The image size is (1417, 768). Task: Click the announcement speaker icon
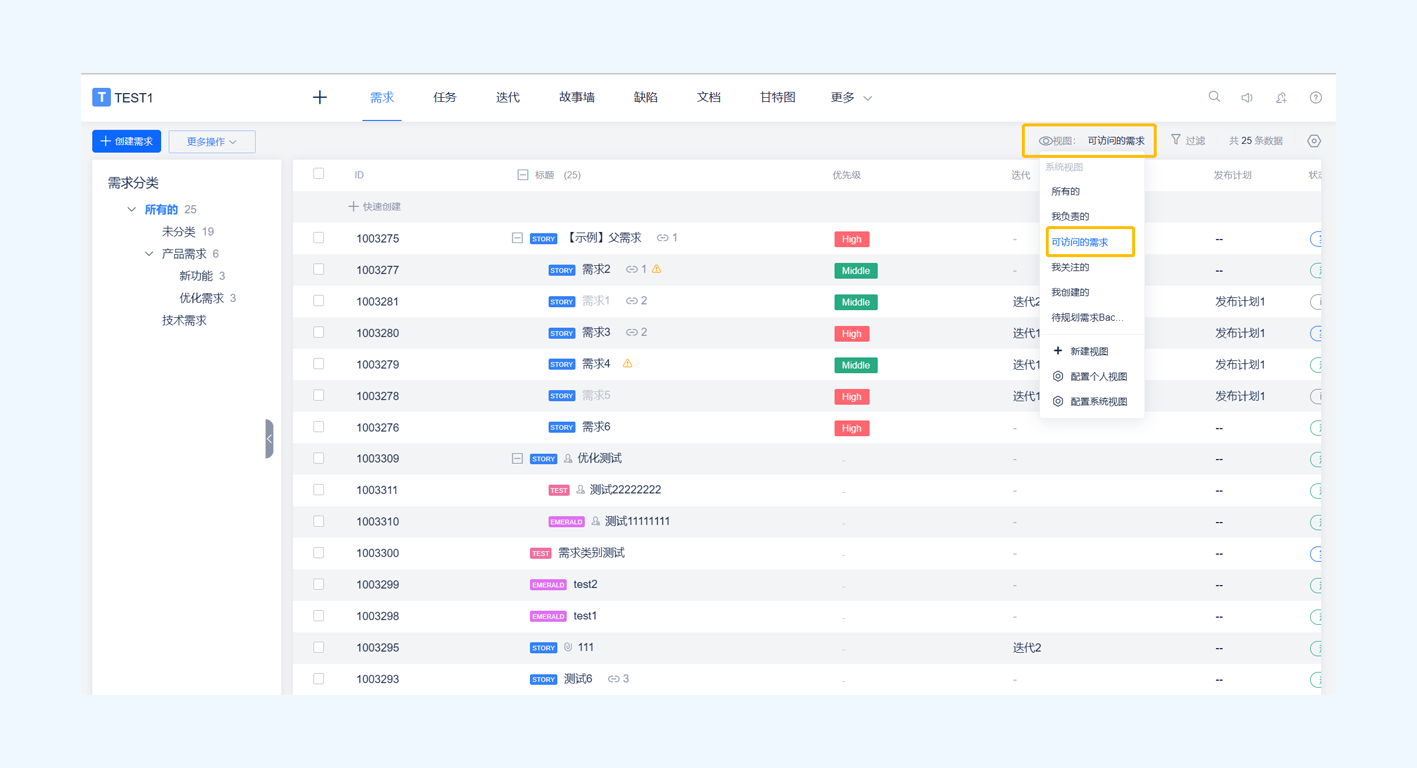pyautogui.click(x=1247, y=98)
